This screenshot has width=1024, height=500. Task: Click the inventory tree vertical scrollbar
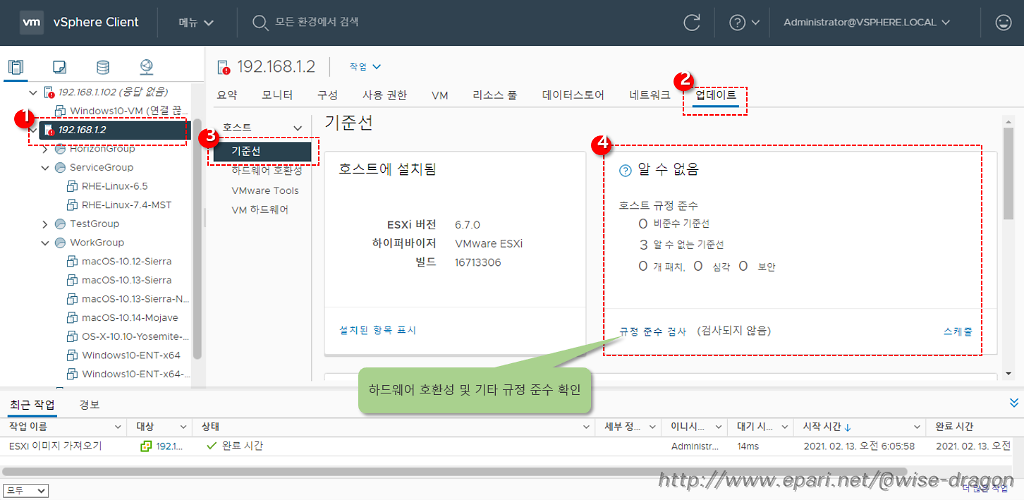pos(197,238)
